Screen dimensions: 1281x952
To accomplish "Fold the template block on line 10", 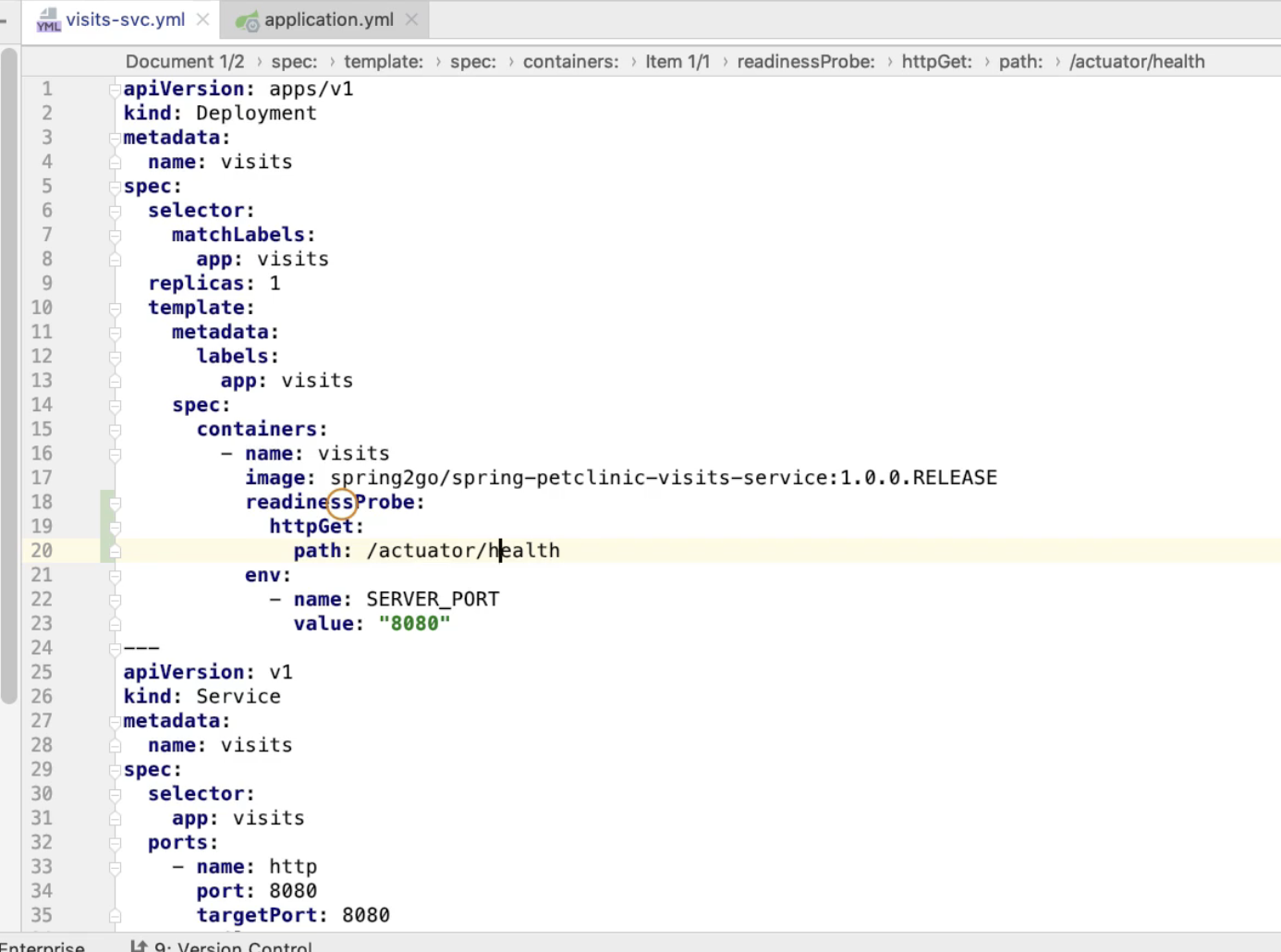I will tap(115, 309).
